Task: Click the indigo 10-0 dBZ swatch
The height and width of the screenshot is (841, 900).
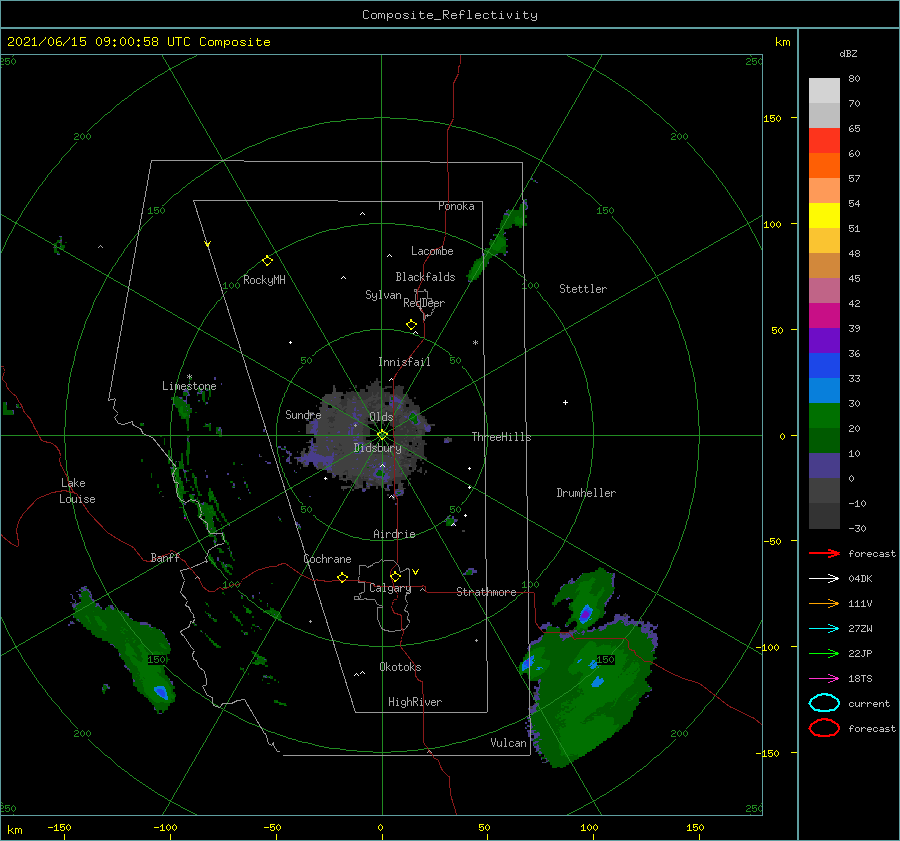Action: pos(824,466)
